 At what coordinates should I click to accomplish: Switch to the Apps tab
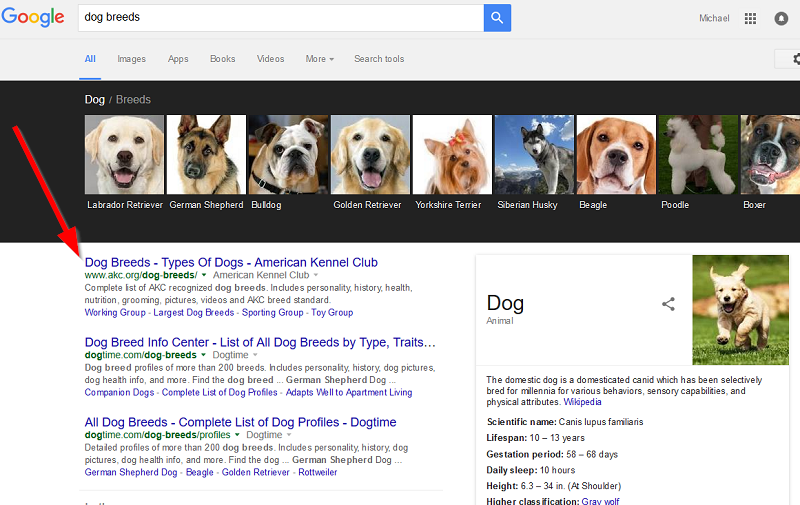(178, 59)
